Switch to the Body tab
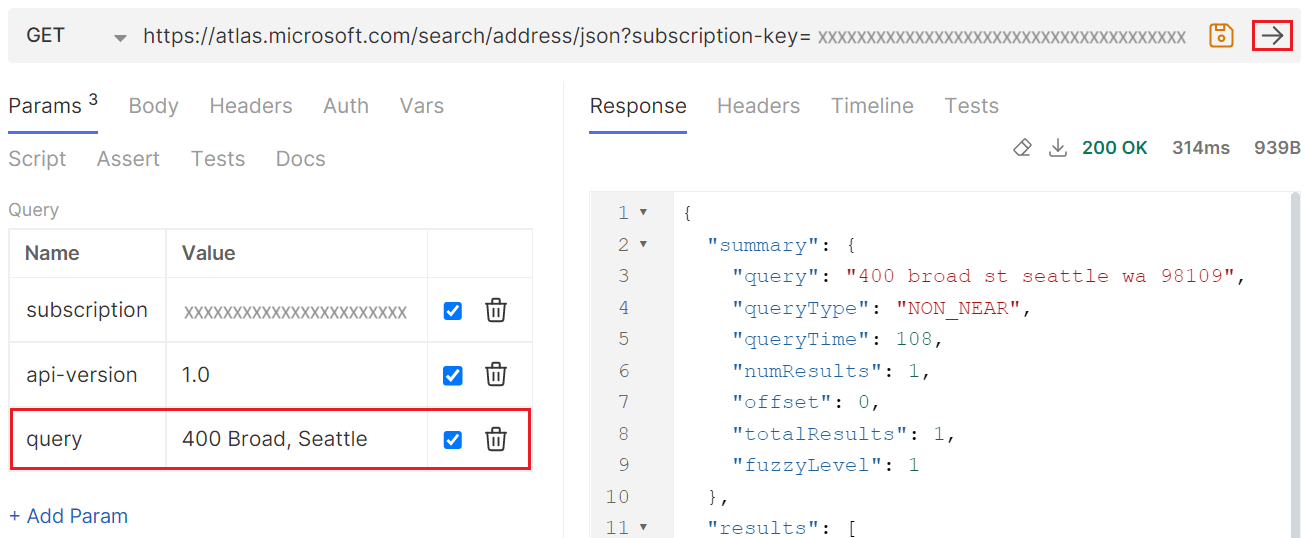The height and width of the screenshot is (538, 1306). click(x=153, y=106)
